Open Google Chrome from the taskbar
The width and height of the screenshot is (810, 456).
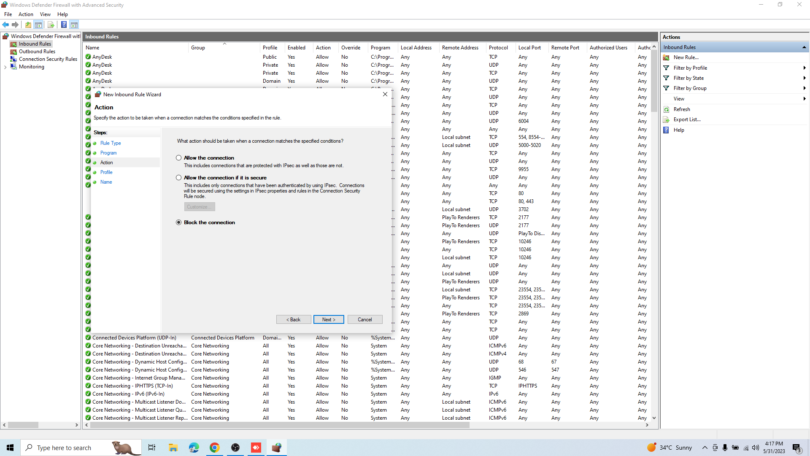coord(214,448)
